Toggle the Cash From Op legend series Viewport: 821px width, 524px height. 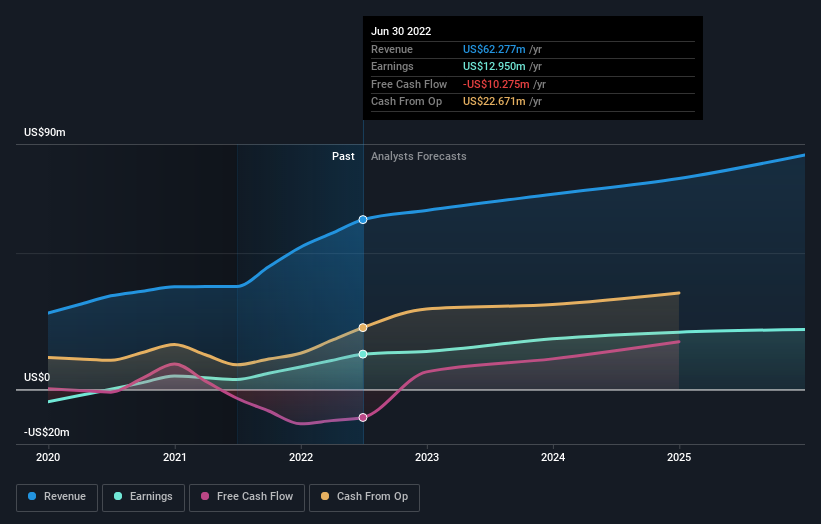coord(364,497)
